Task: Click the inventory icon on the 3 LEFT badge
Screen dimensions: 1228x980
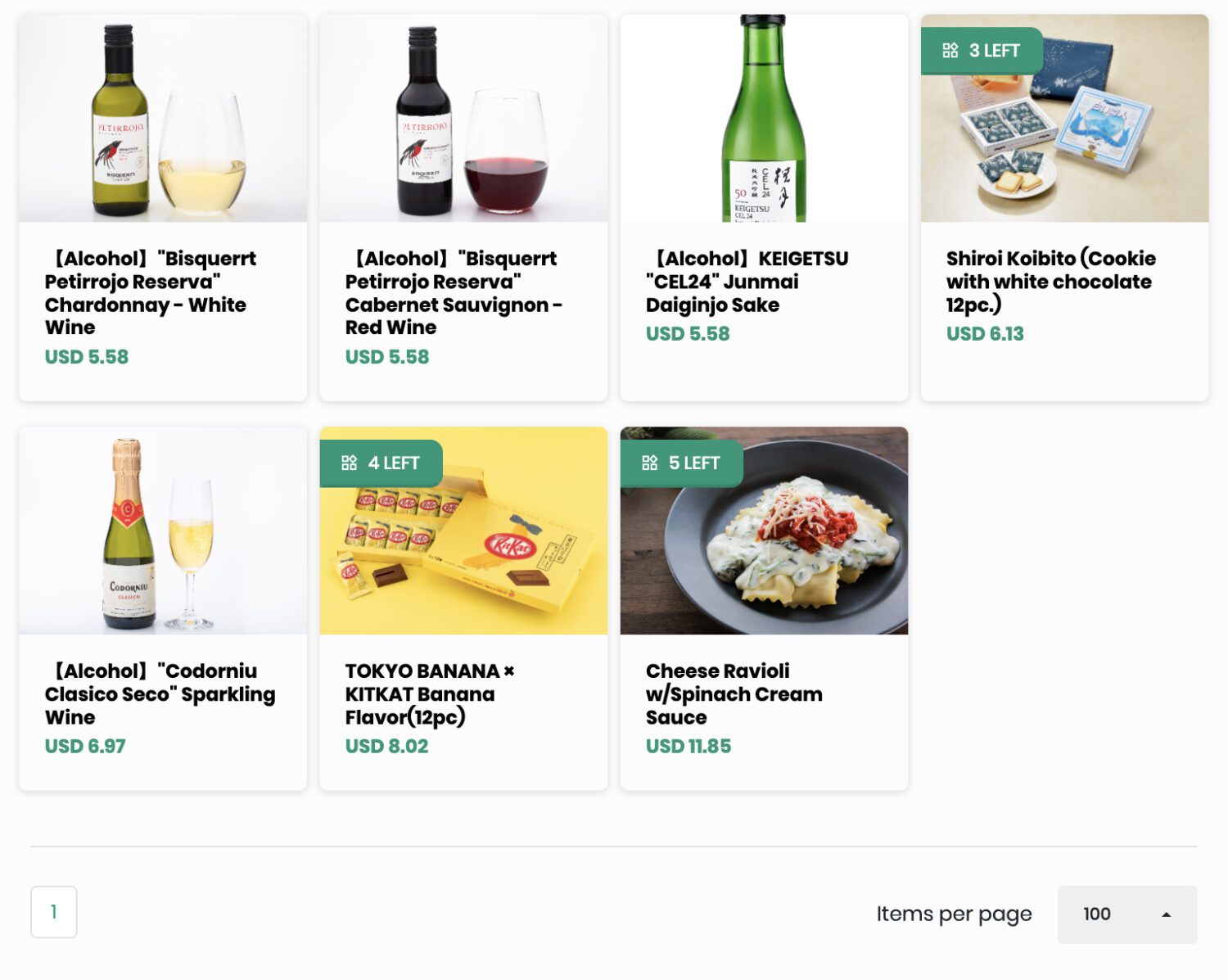Action: [950, 50]
